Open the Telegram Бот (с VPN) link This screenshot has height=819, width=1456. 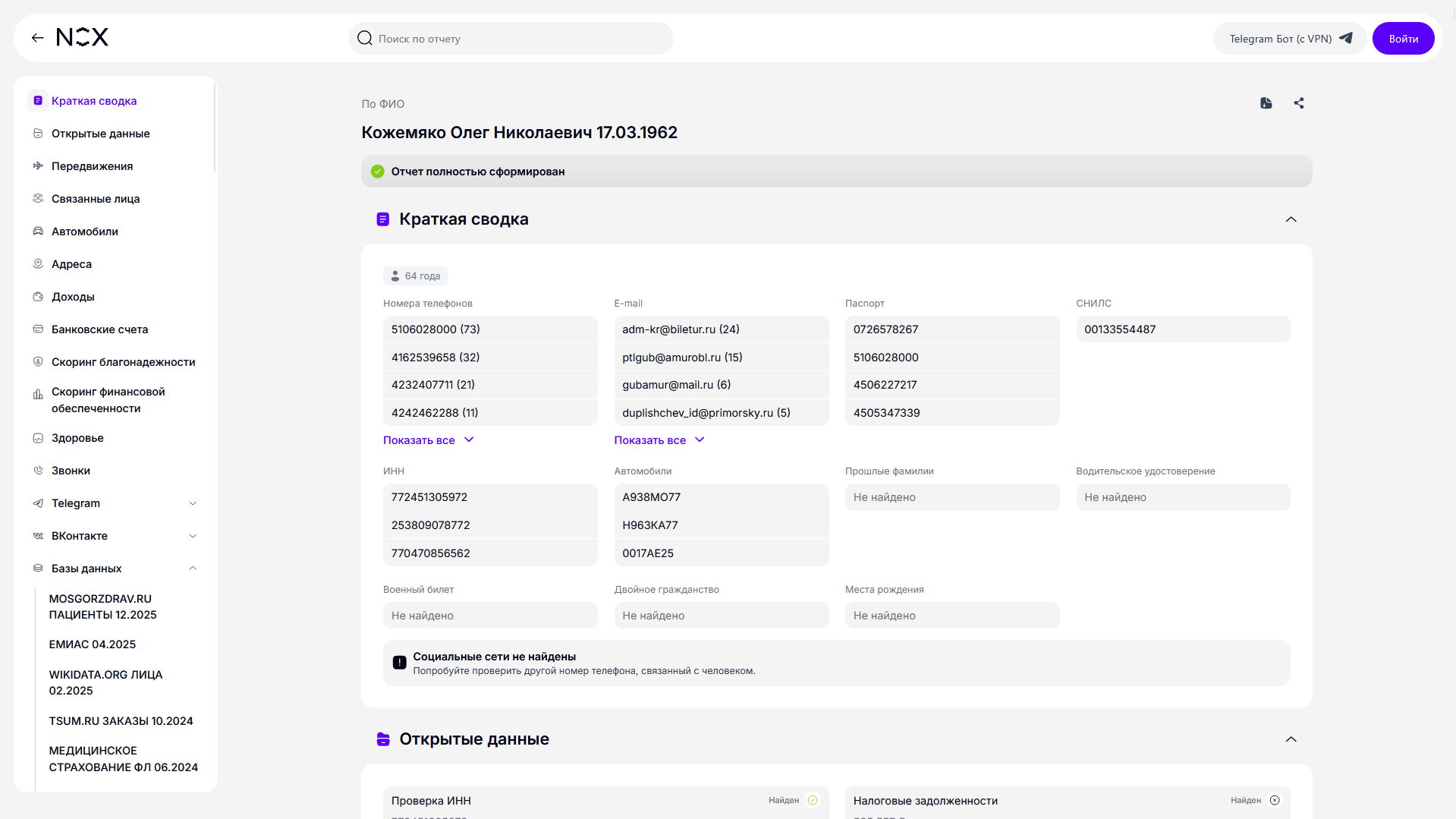(x=1290, y=39)
